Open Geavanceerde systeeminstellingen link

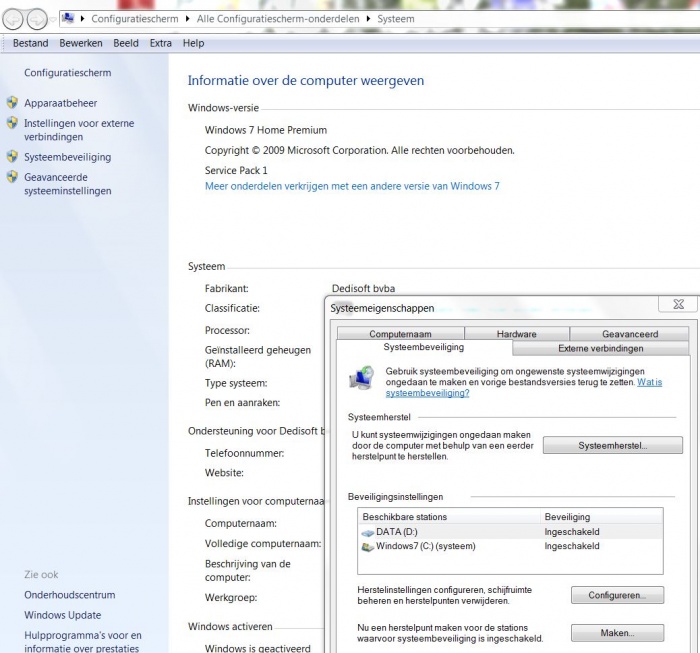pyautogui.click(x=68, y=184)
